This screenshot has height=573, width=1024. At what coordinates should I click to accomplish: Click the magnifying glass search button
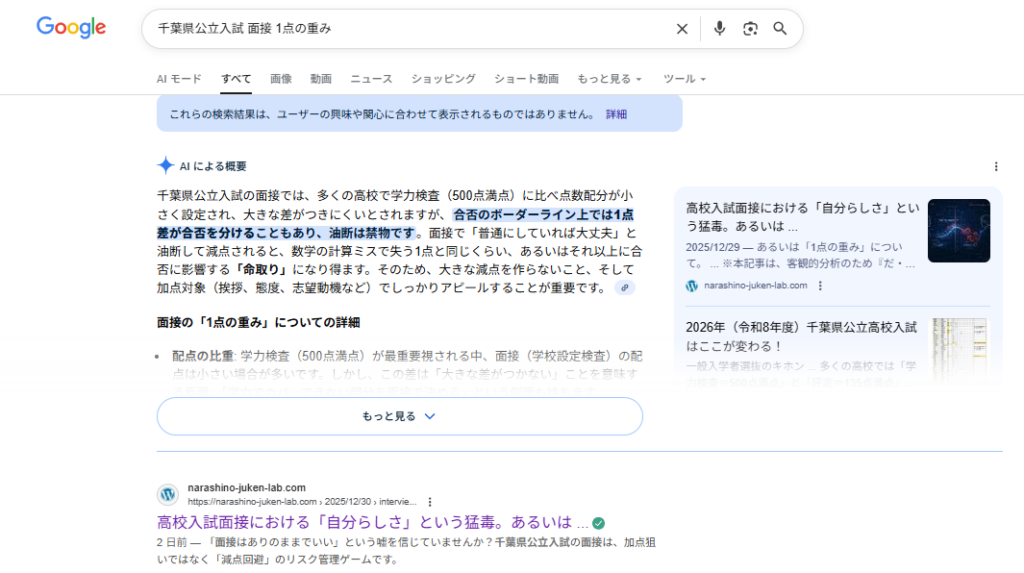point(780,29)
